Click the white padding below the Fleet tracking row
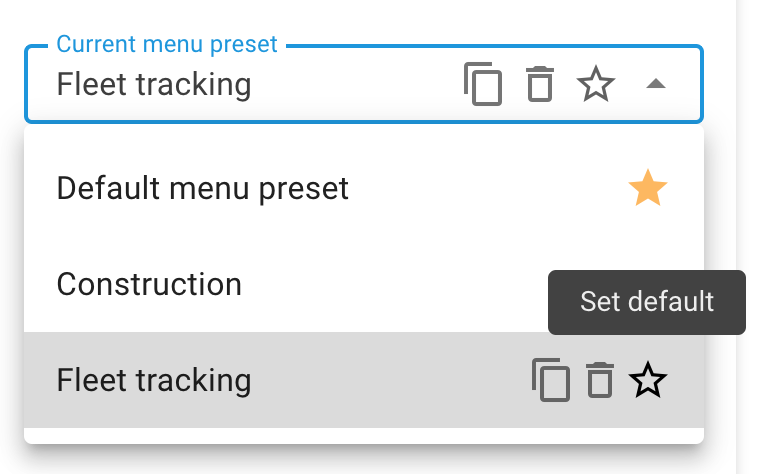 [364, 436]
